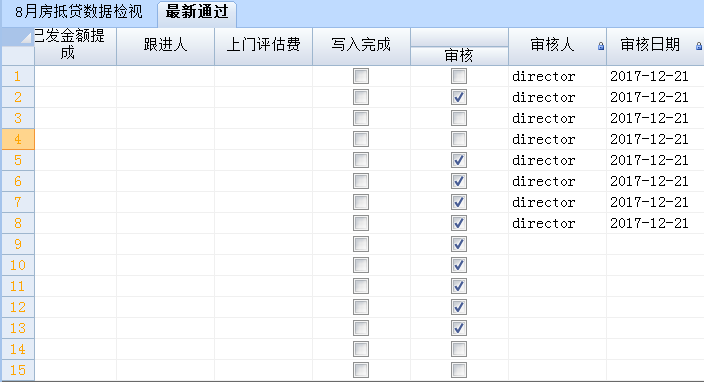Select row header number 4

tap(18, 139)
